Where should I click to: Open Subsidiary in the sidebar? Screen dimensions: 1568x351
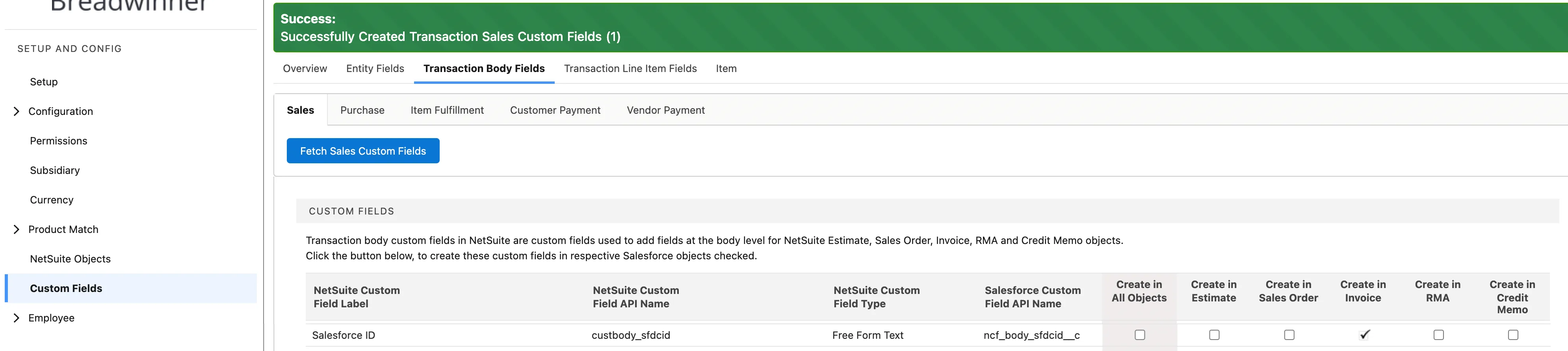(x=55, y=170)
